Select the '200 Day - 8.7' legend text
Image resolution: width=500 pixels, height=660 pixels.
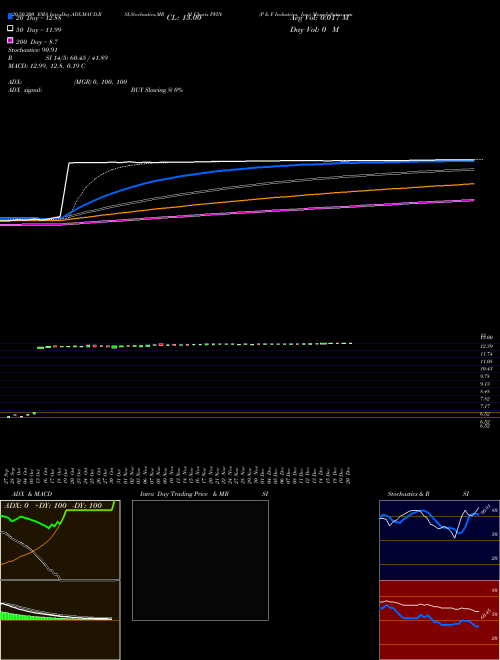click(37, 42)
